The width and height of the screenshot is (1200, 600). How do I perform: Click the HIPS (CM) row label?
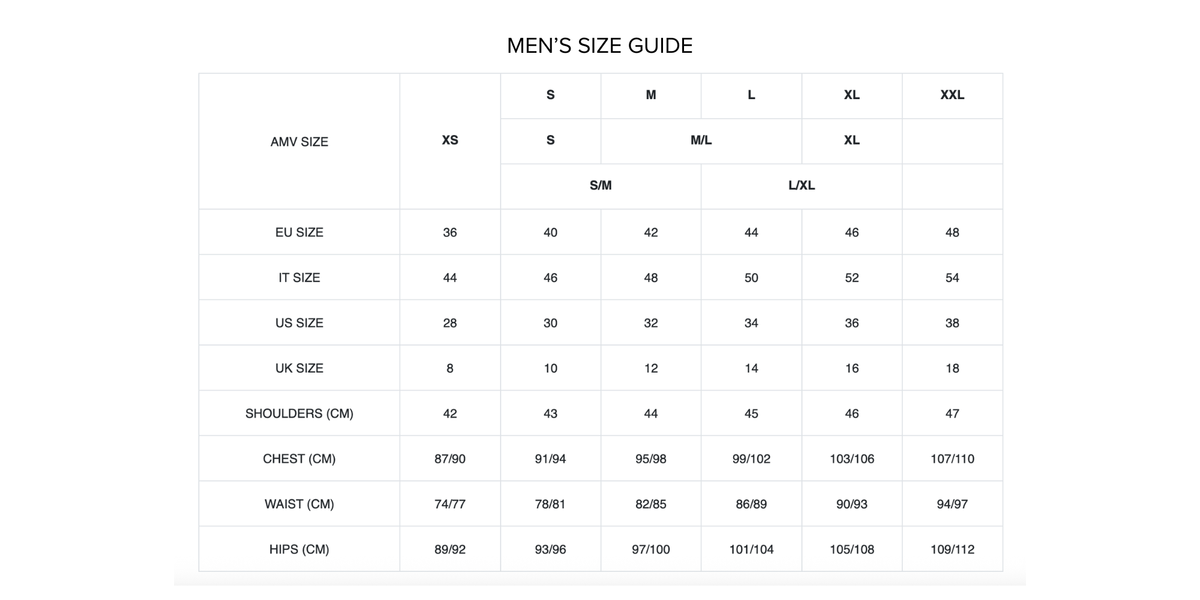point(299,550)
